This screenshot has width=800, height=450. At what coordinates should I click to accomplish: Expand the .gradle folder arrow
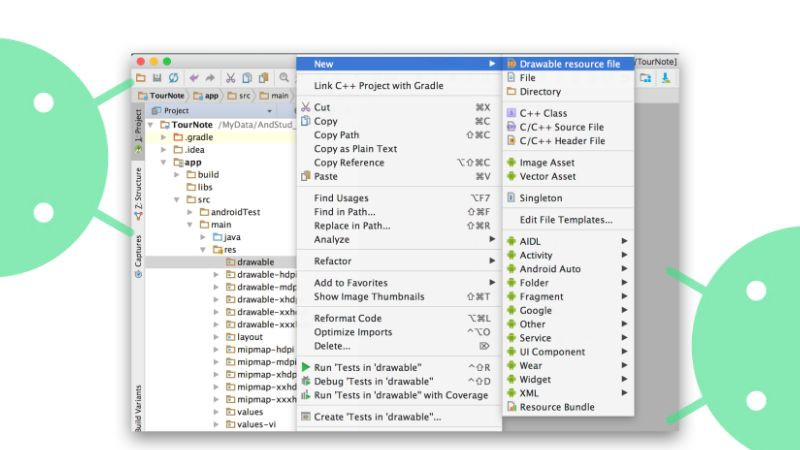click(164, 137)
